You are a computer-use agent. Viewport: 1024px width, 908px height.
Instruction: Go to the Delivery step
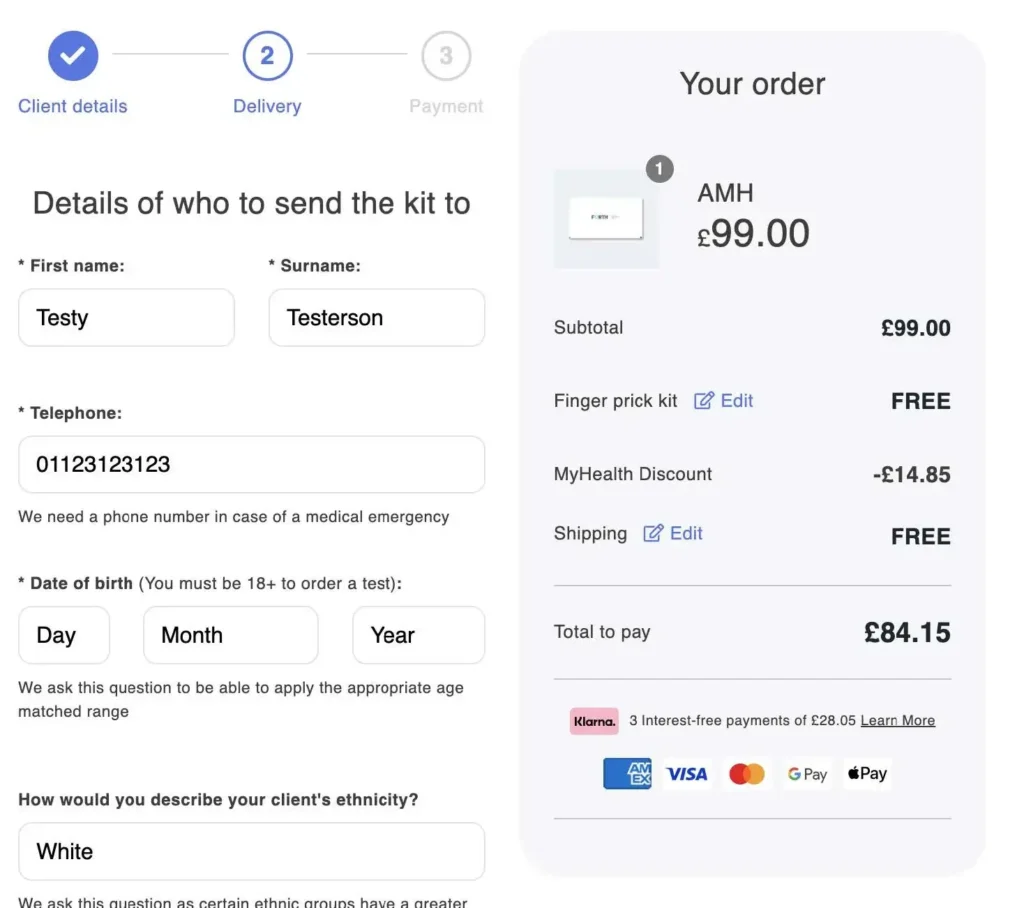point(266,56)
